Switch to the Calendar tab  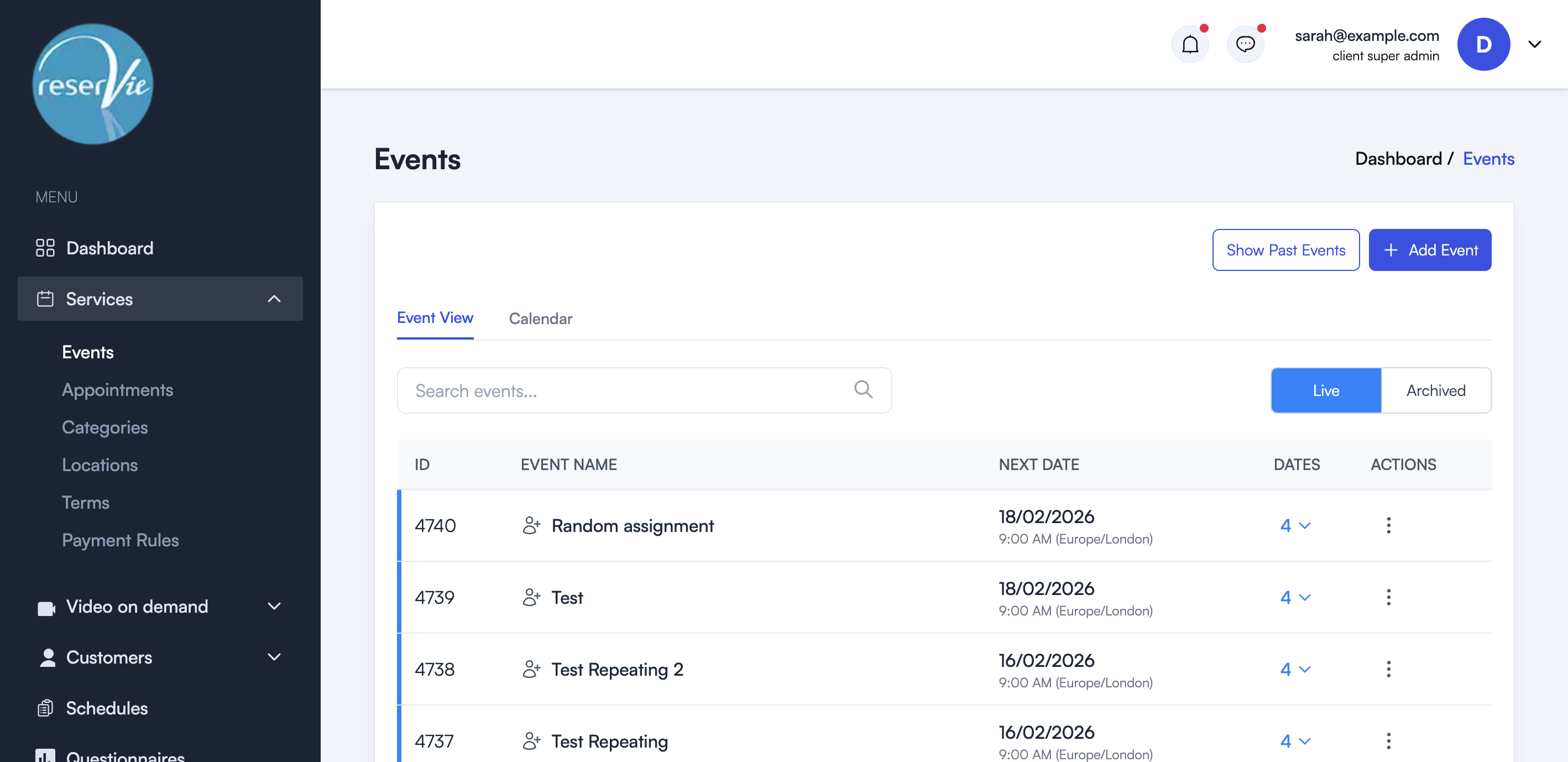point(541,319)
